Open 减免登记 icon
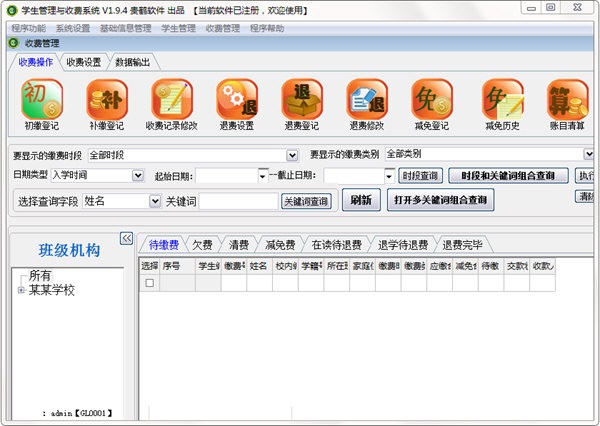Viewport: 600px width, 426px height. [x=432, y=100]
